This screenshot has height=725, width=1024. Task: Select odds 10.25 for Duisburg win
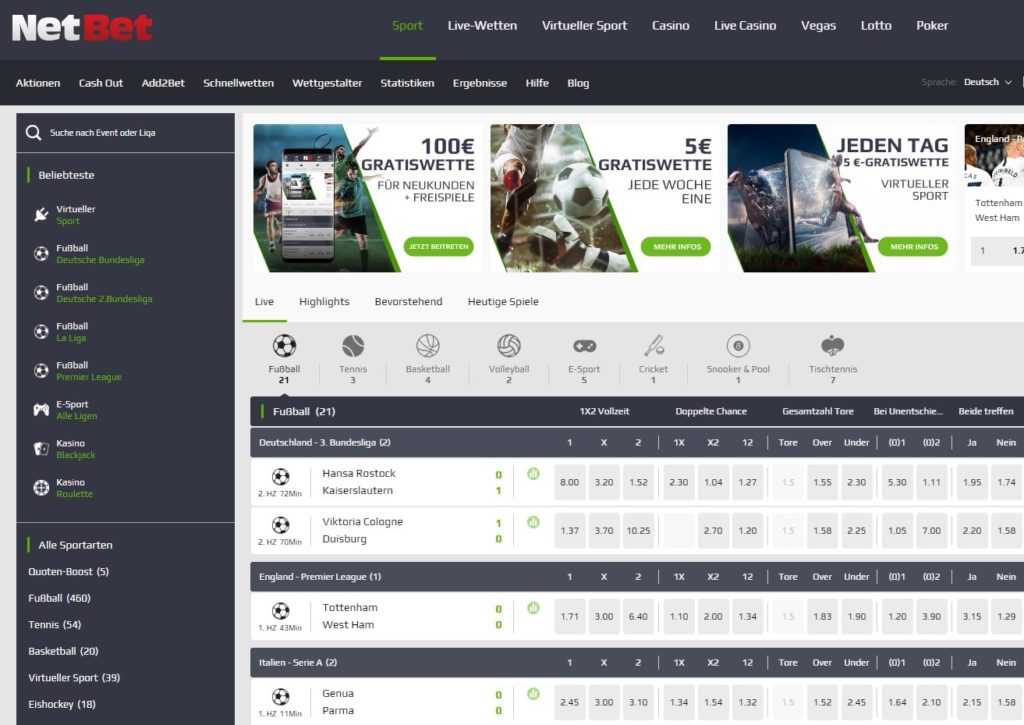tap(638, 530)
